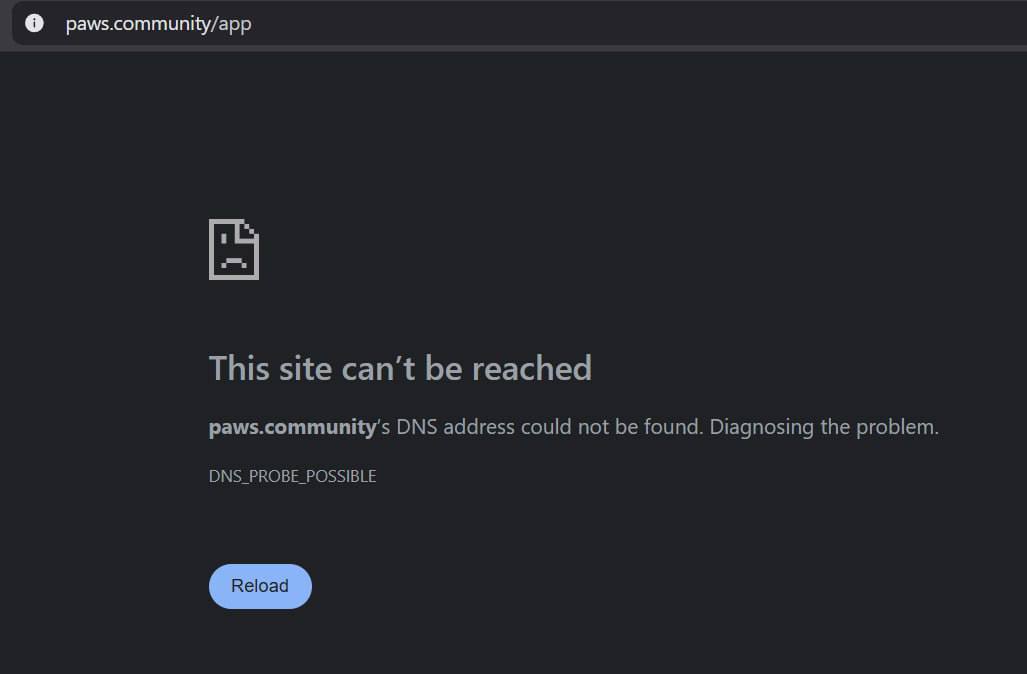Click the word "reached" in the heading
Viewport: 1027px width, 674px height.
coord(532,368)
